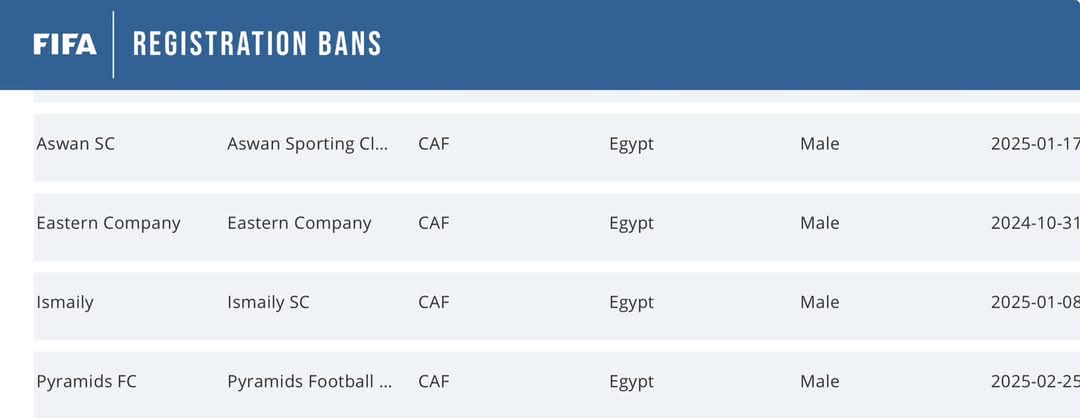
Task: Click CAF confederation in Aswan SC row
Action: [x=434, y=144]
